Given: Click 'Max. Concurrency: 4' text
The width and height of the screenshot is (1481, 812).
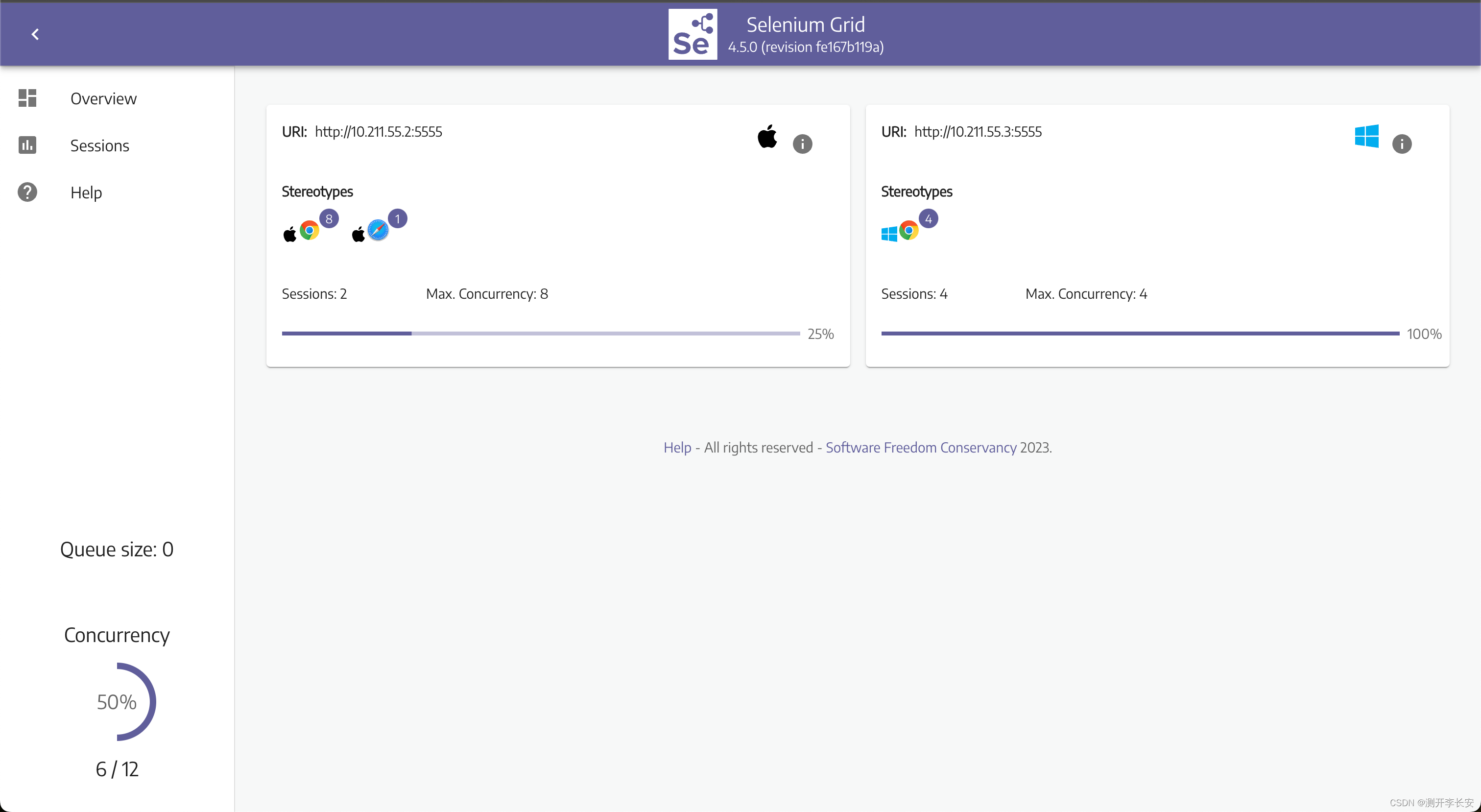Looking at the screenshot, I should (x=1086, y=294).
